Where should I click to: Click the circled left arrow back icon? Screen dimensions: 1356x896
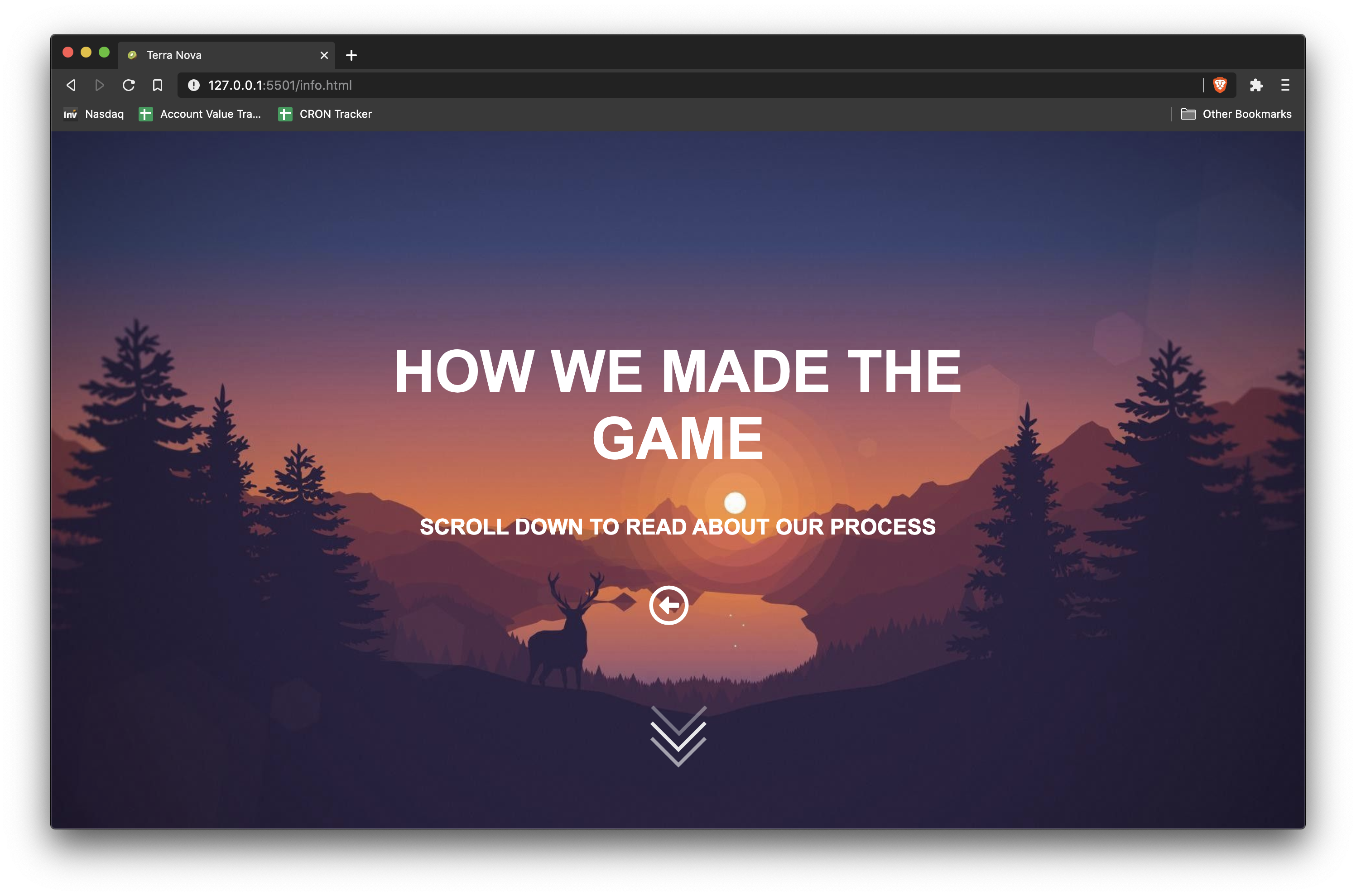pos(668,605)
